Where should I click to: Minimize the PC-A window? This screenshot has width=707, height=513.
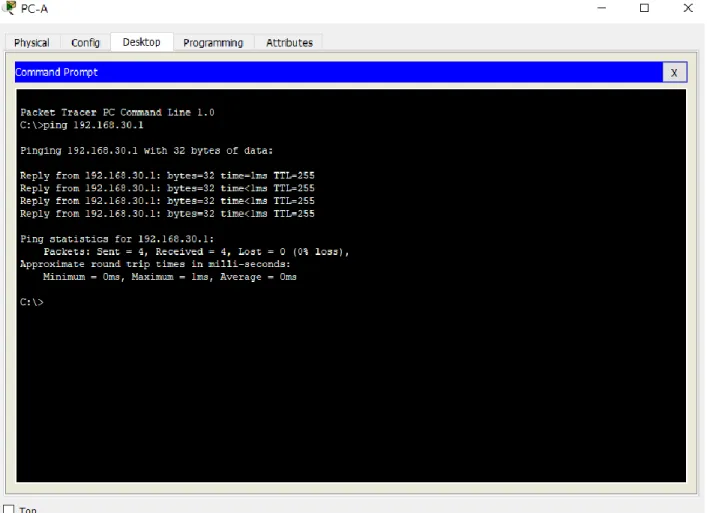[601, 8]
